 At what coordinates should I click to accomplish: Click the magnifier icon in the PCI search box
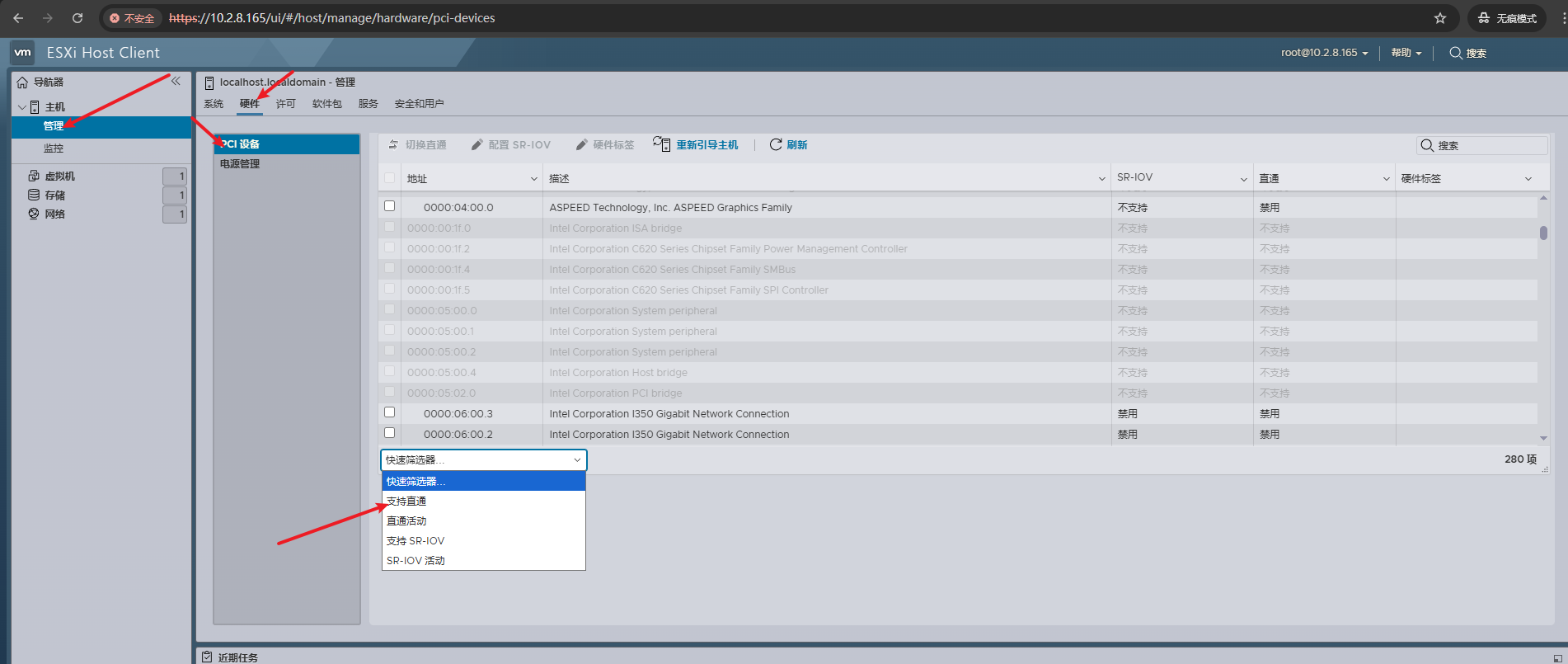point(1427,145)
